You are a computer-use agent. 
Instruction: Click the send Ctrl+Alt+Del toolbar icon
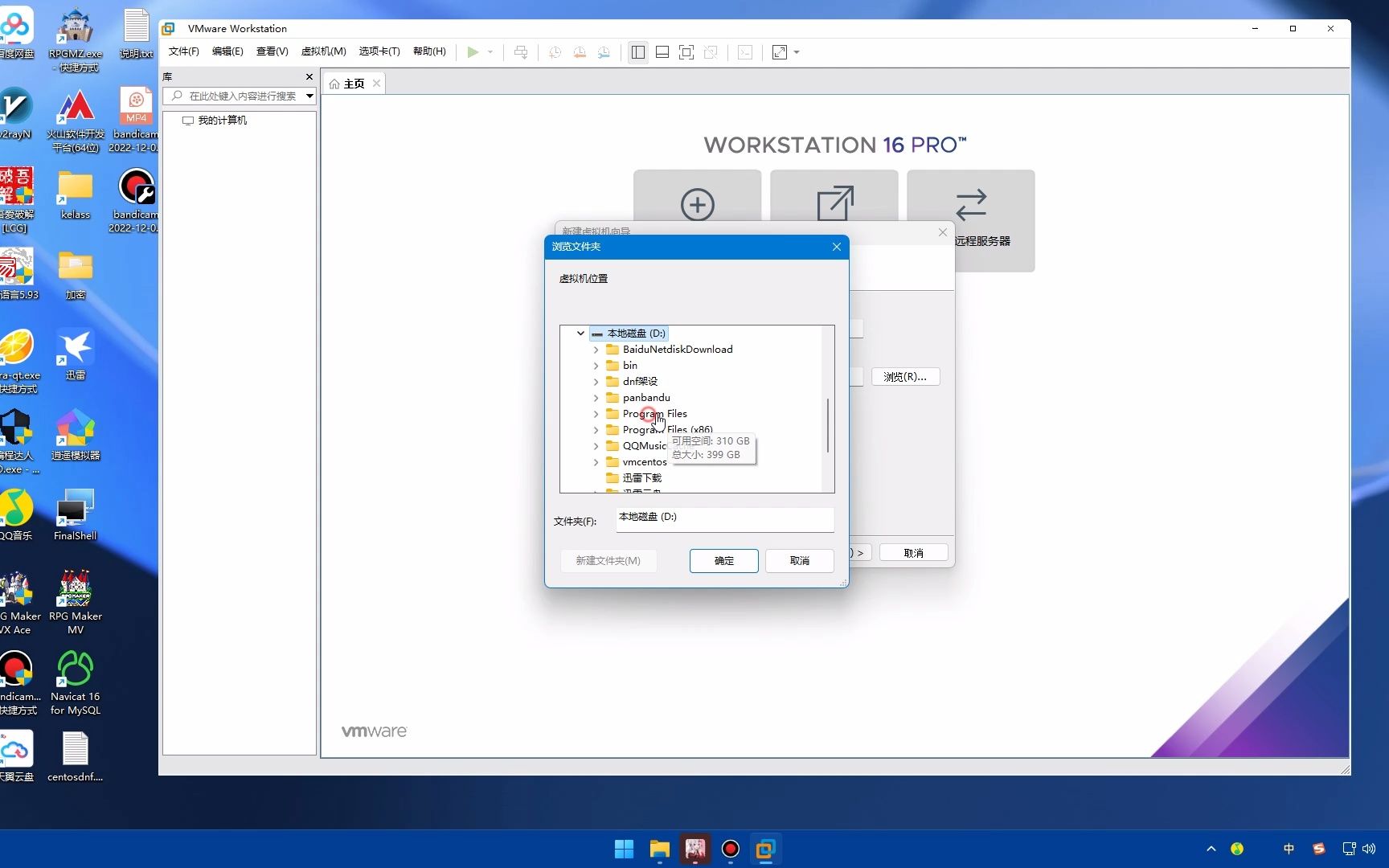[x=521, y=52]
